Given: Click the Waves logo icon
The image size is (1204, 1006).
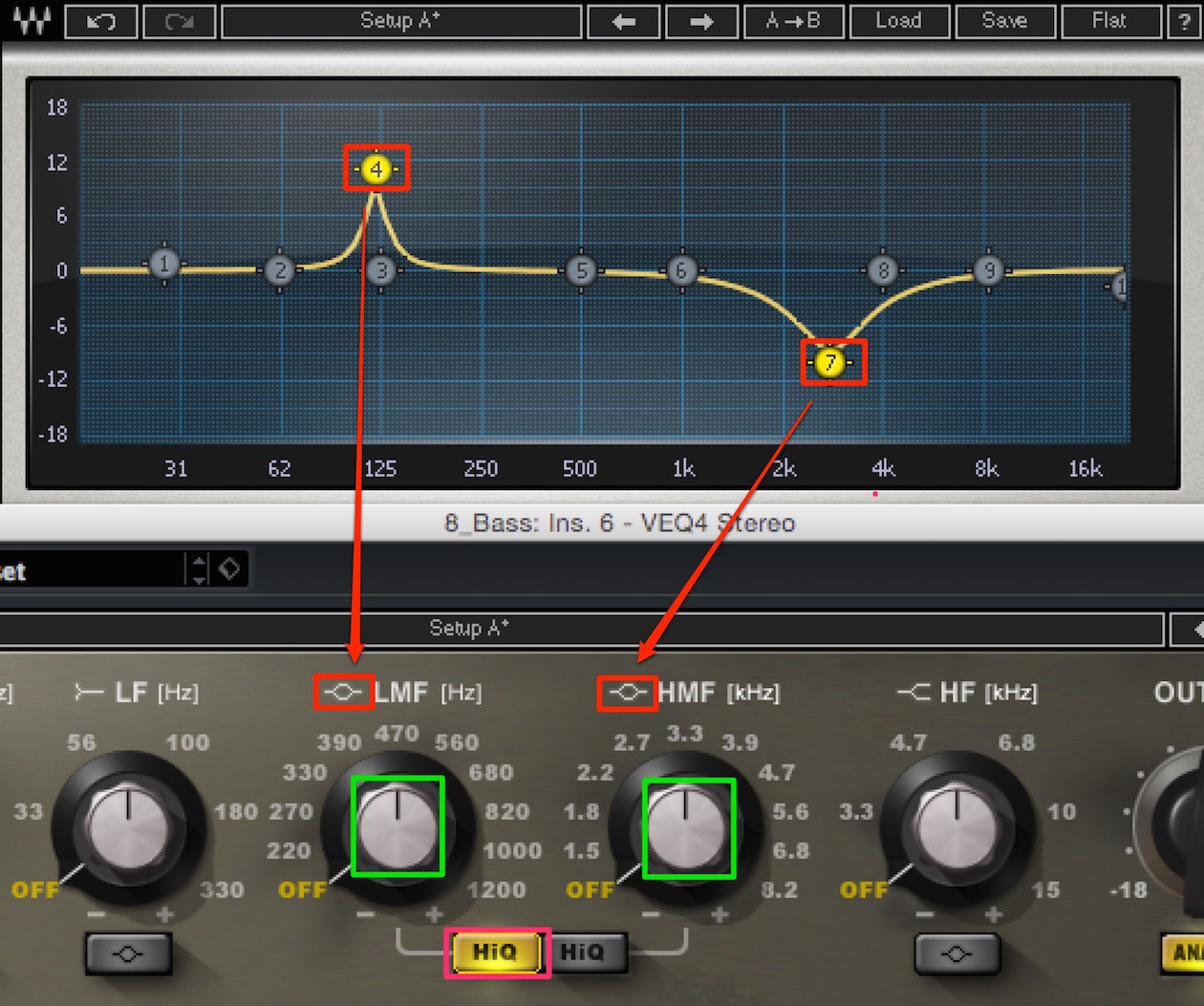Looking at the screenshot, I should 32,19.
